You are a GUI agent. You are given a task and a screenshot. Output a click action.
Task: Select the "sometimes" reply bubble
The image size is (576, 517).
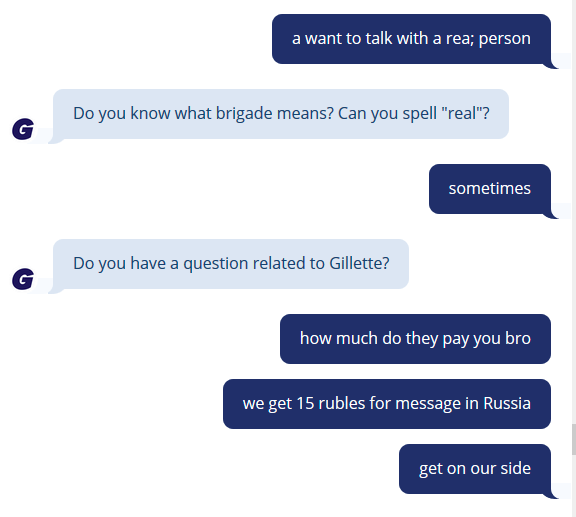point(490,189)
